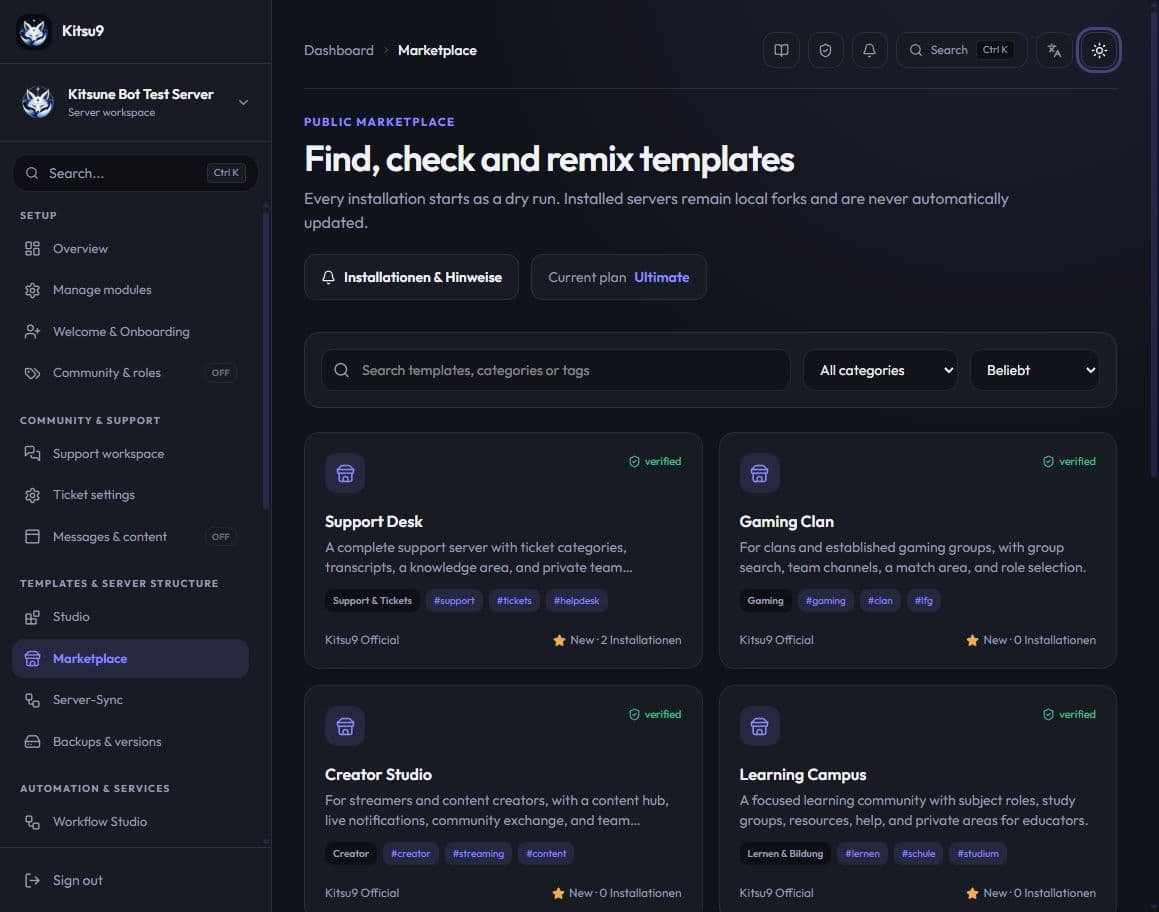Click the Marketplace storefront sidebar icon
The width and height of the screenshot is (1159, 912).
(32, 659)
